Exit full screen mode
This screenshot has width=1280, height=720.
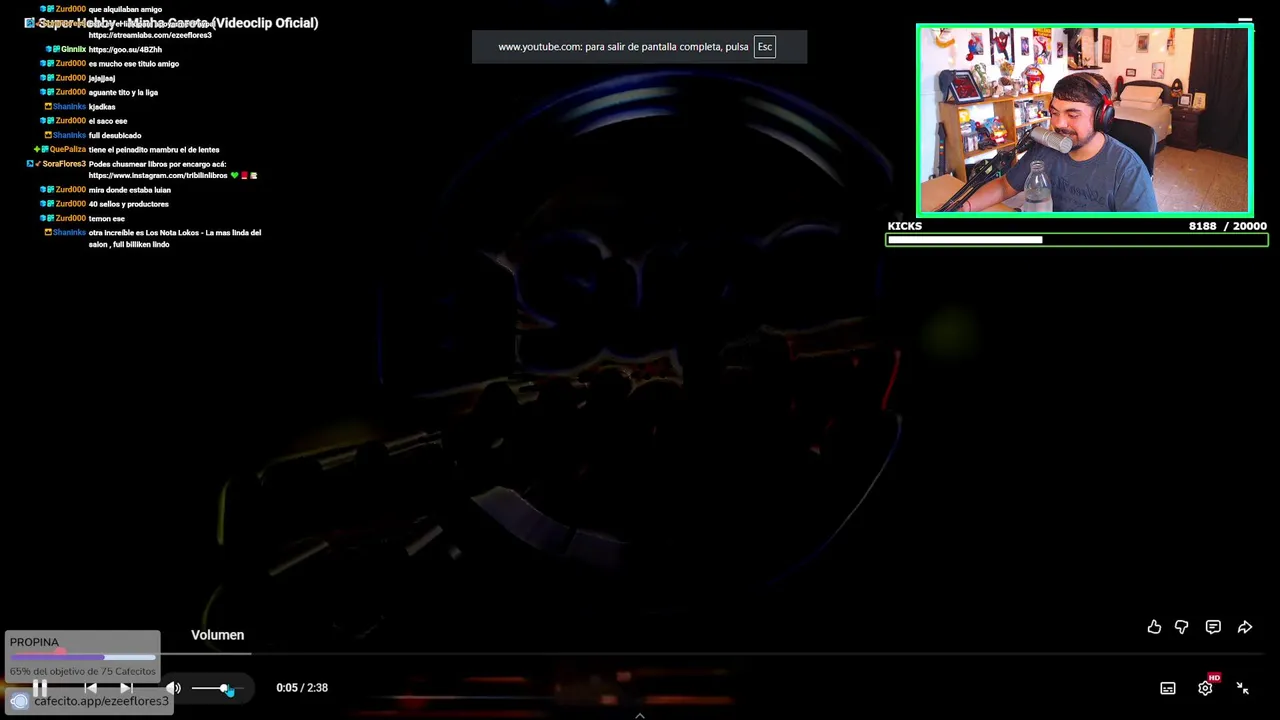coord(1243,688)
